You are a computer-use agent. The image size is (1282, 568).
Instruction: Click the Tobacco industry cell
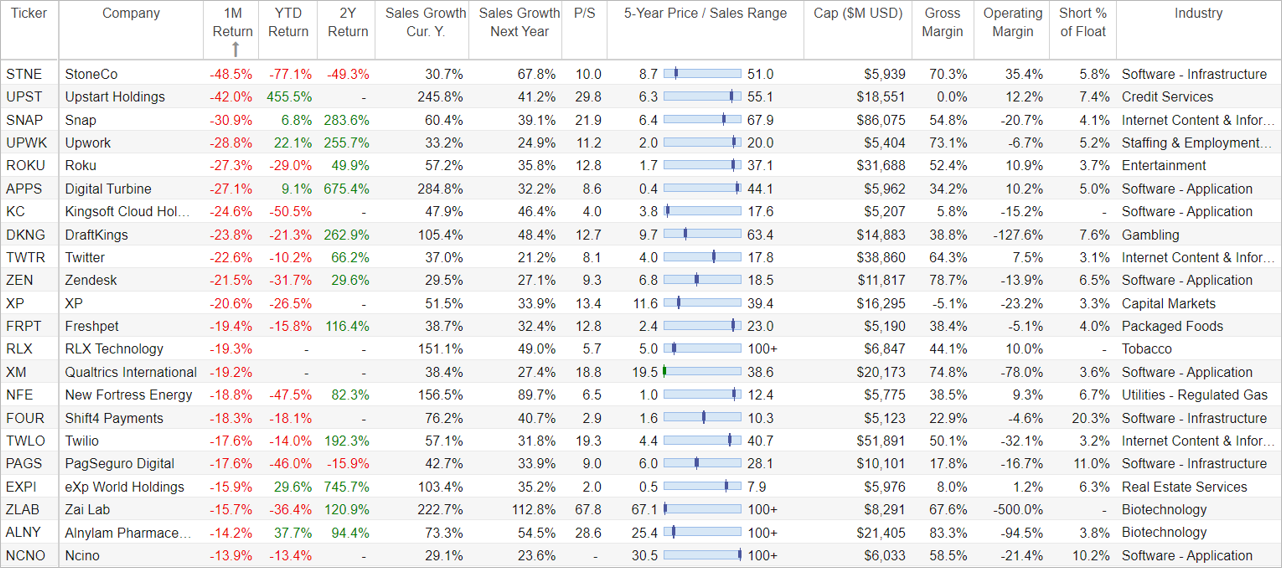pos(1146,349)
